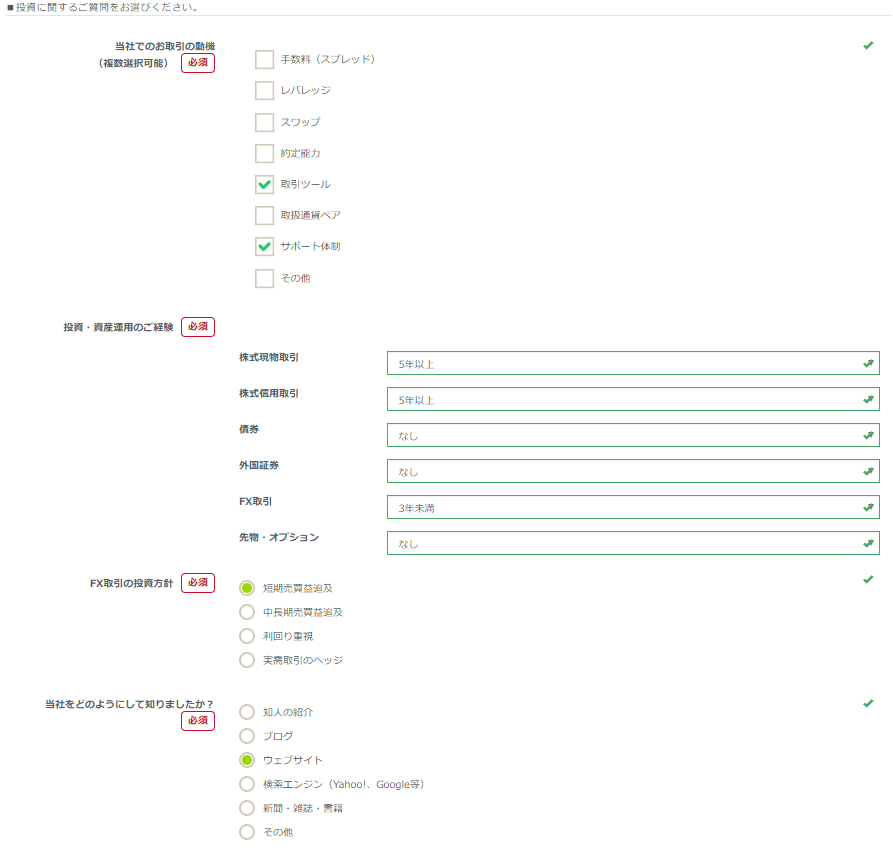The width and height of the screenshot is (893, 855).
Task: Change the FX取引 experience dropdown
Action: pos(632,508)
